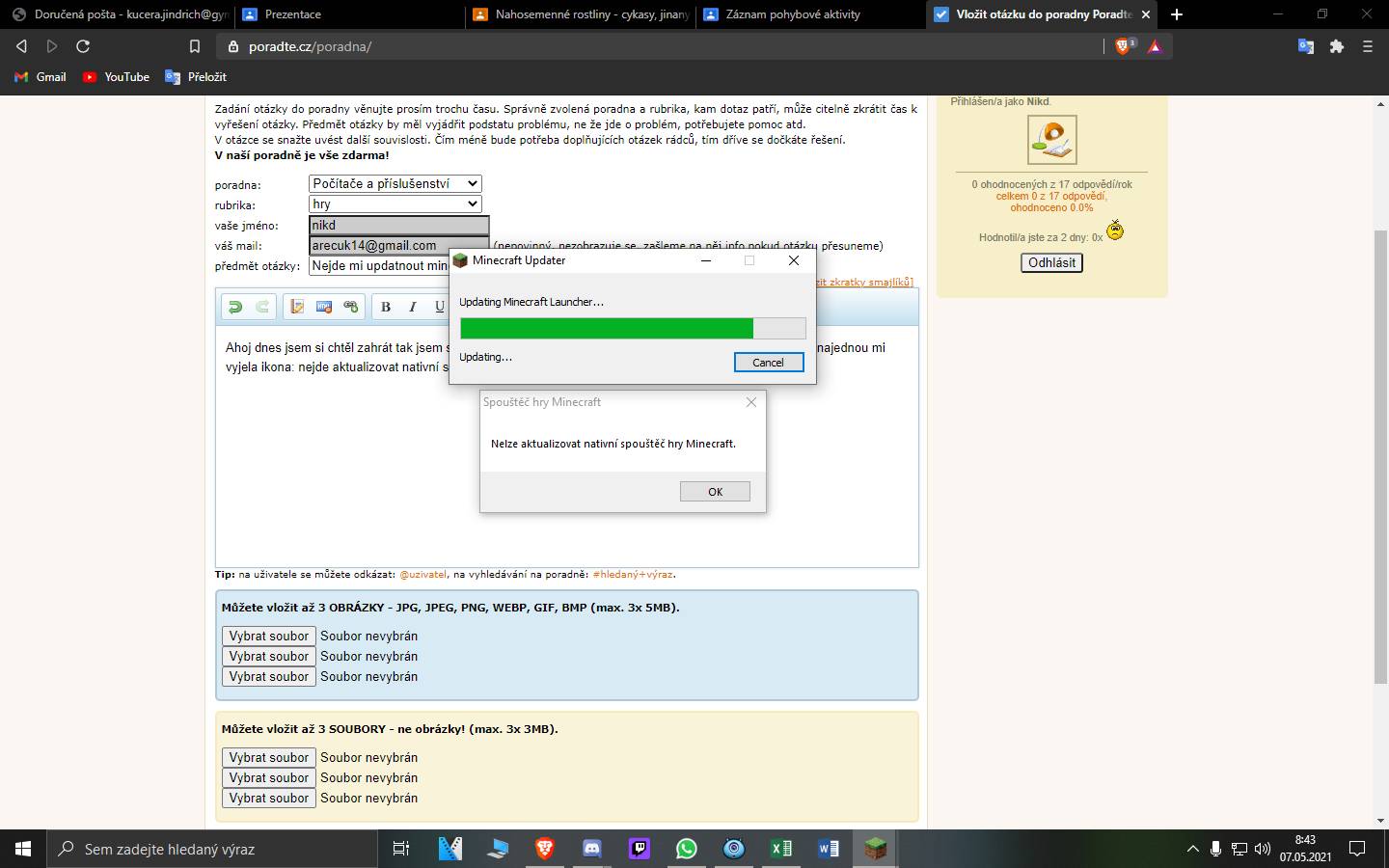Choose first non-image file with Vybrat soubor

[269, 757]
